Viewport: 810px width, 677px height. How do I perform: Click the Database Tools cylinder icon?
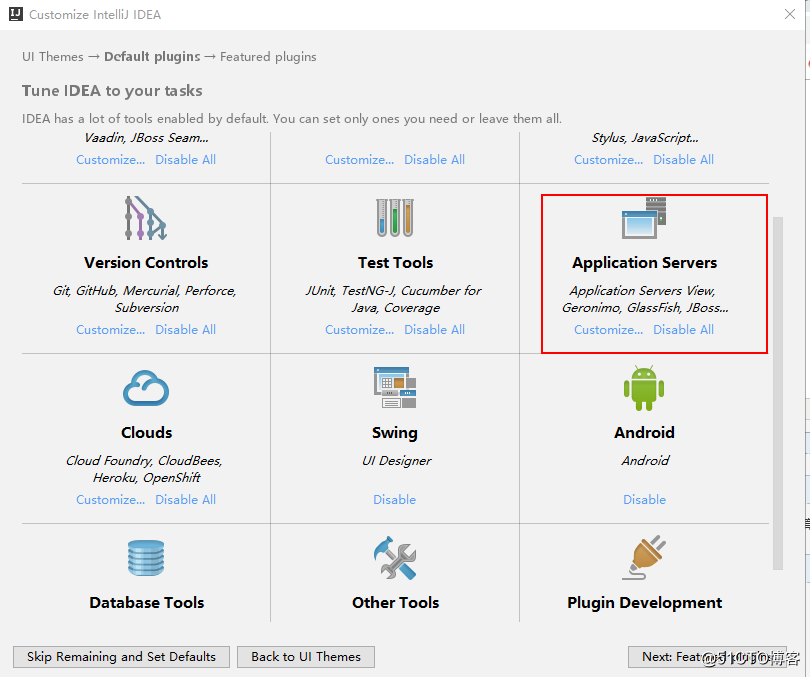click(146, 558)
